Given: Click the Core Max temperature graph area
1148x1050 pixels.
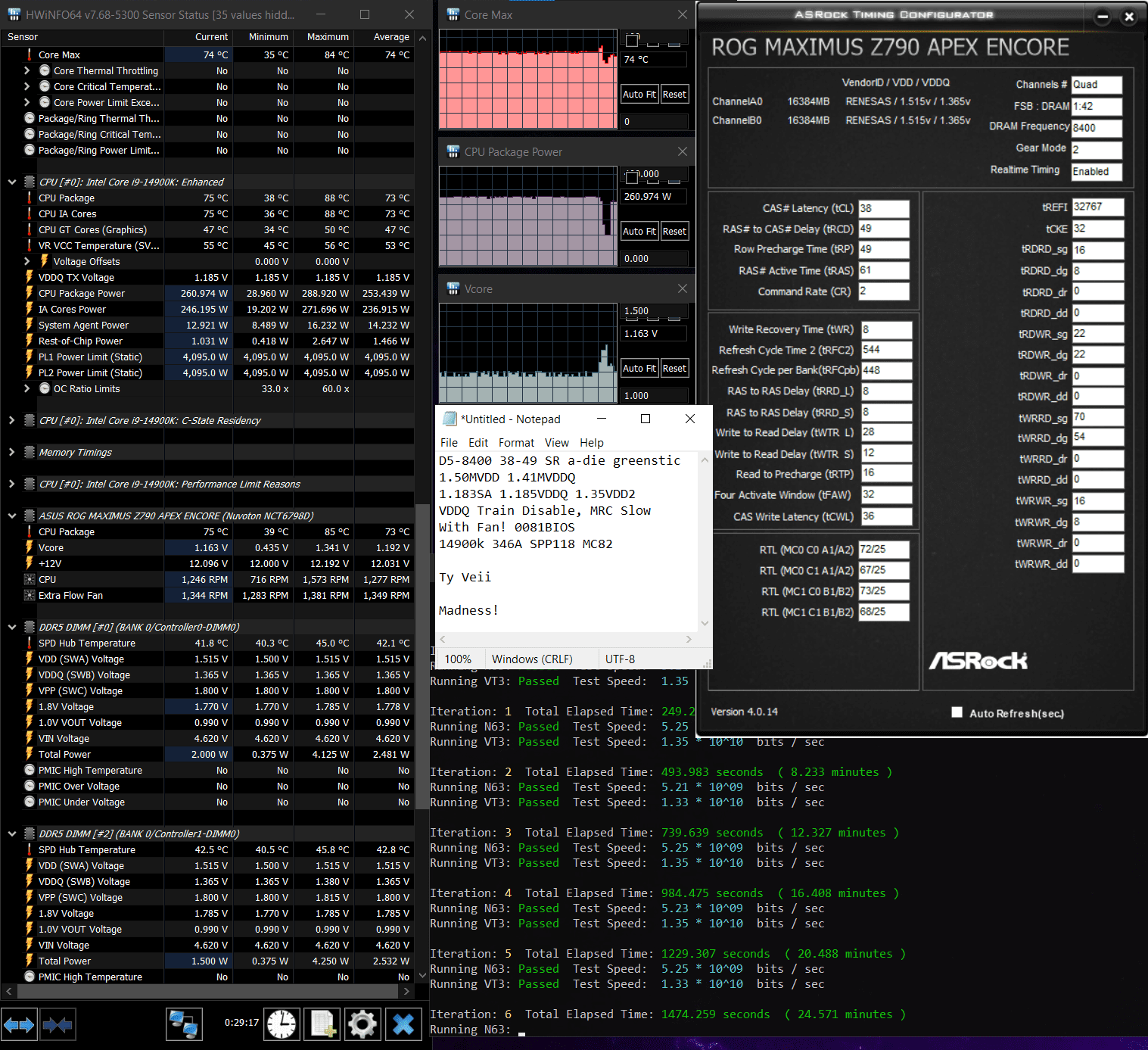Looking at the screenshot, I should [528, 79].
